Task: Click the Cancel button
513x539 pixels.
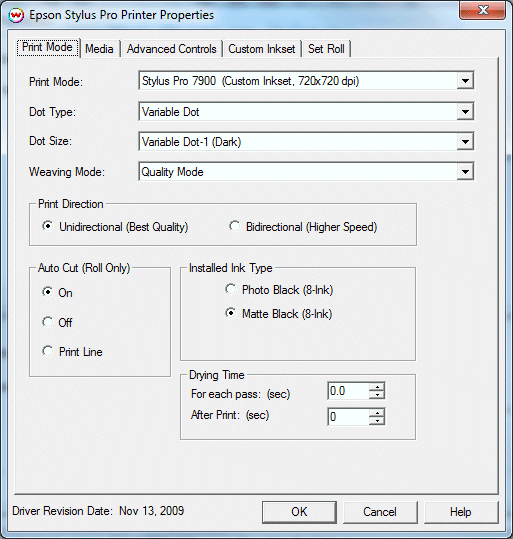Action: (380, 512)
